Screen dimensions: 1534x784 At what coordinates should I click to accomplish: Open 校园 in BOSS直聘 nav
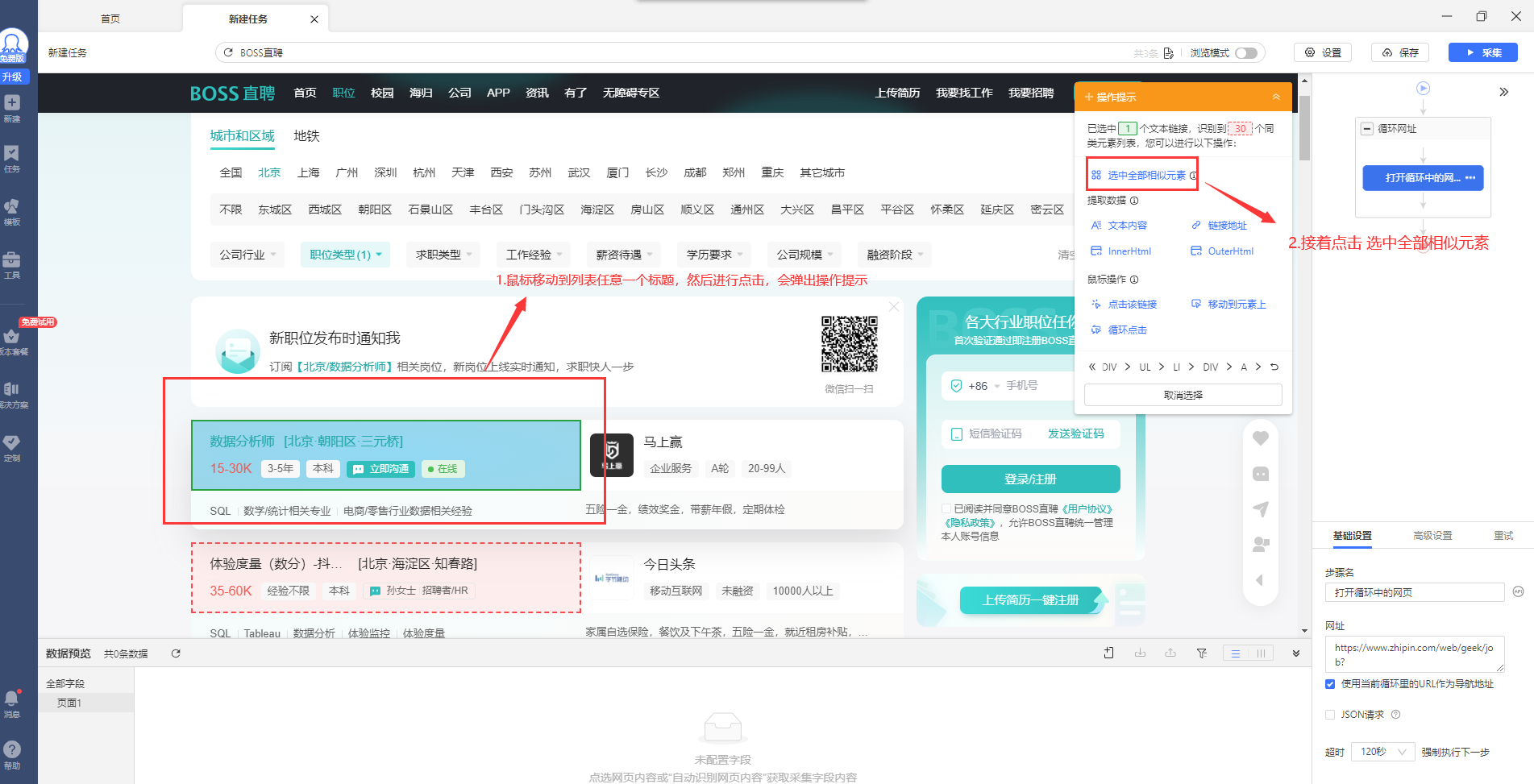(382, 93)
